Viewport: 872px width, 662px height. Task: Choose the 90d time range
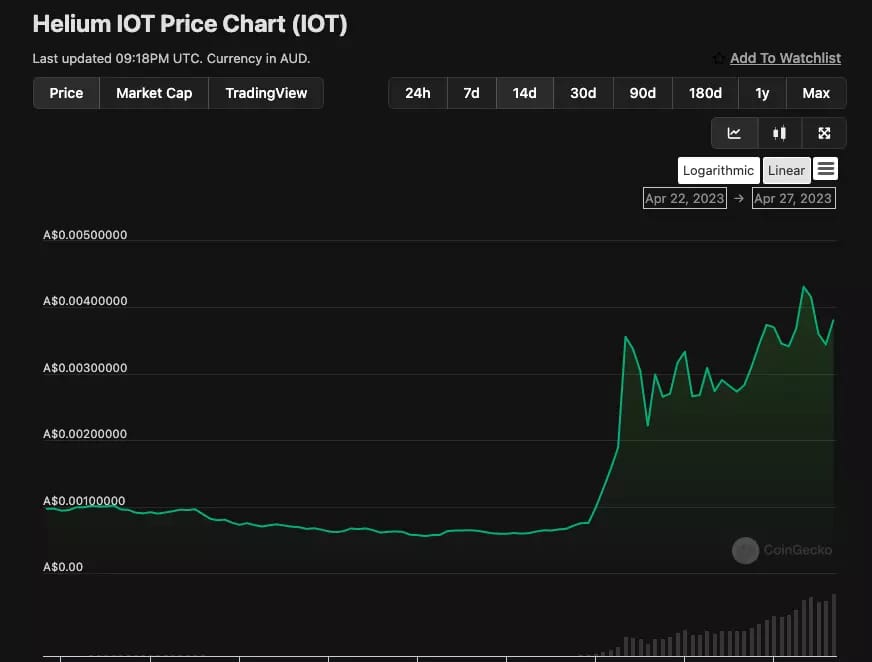(x=642, y=93)
